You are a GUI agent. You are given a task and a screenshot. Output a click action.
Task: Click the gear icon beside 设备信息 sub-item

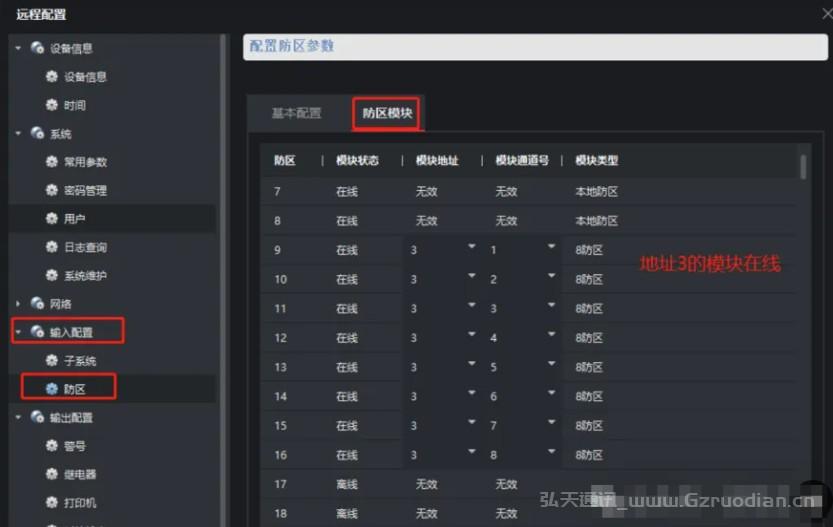tap(52, 76)
